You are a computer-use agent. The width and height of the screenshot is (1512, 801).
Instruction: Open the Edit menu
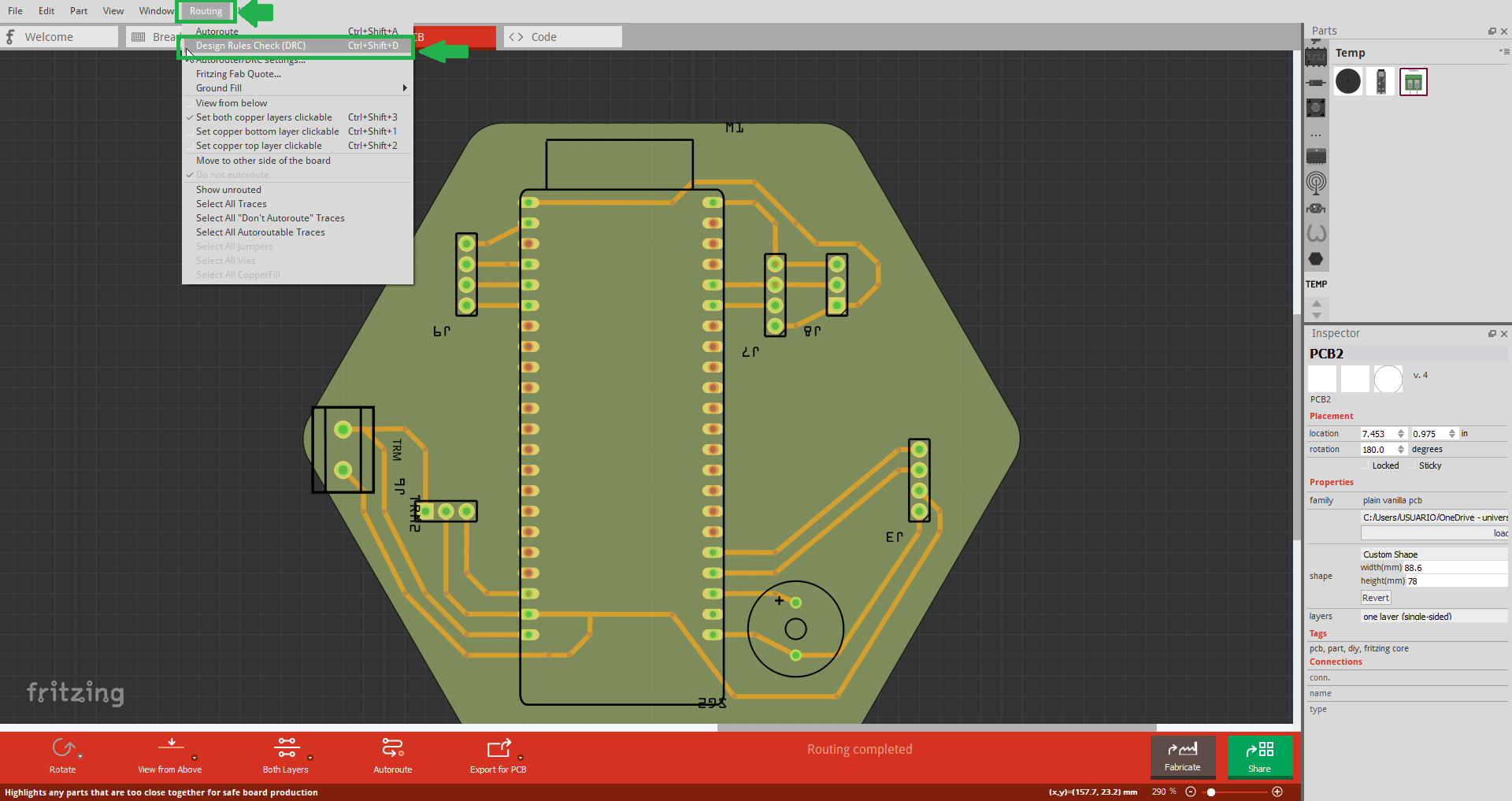click(x=46, y=11)
